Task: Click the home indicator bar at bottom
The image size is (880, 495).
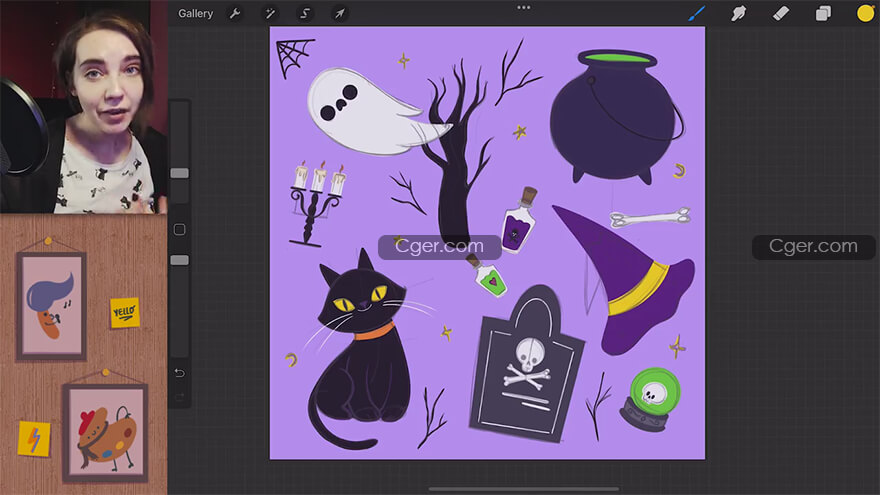Action: (523, 489)
